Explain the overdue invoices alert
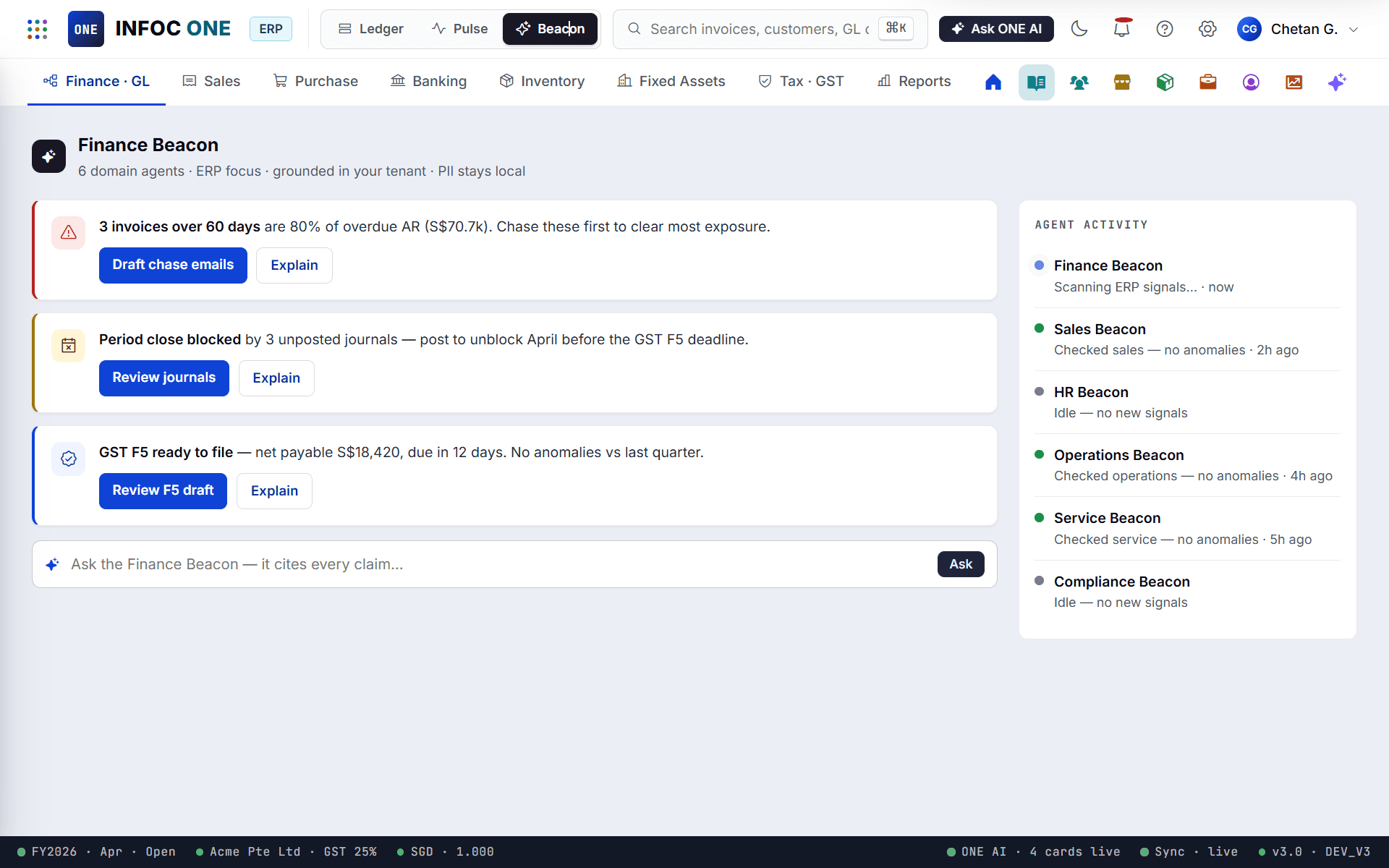The height and width of the screenshot is (868, 1389). click(x=294, y=265)
